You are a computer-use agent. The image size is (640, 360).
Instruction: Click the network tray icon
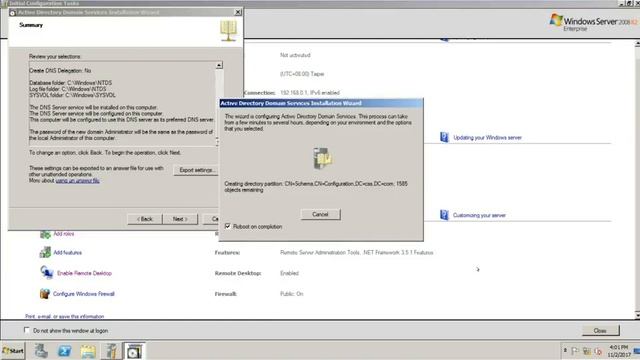click(x=587, y=351)
